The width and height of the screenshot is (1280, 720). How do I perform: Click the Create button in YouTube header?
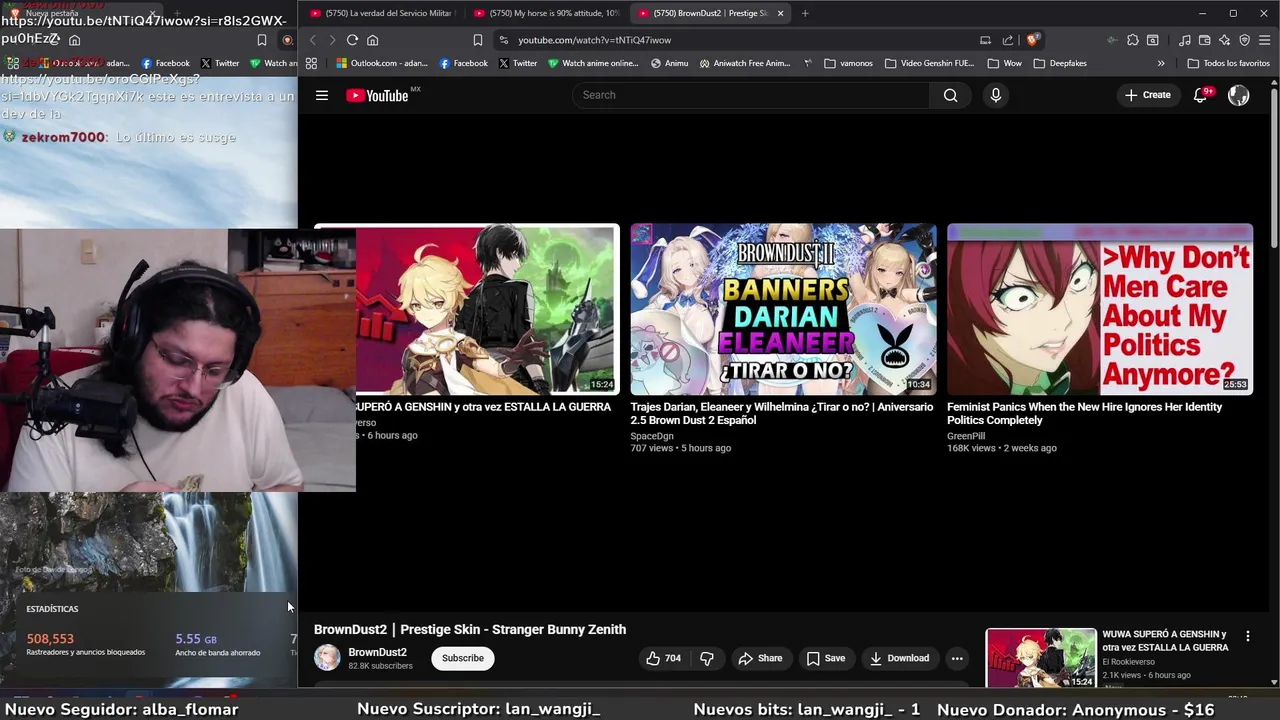point(1148,95)
